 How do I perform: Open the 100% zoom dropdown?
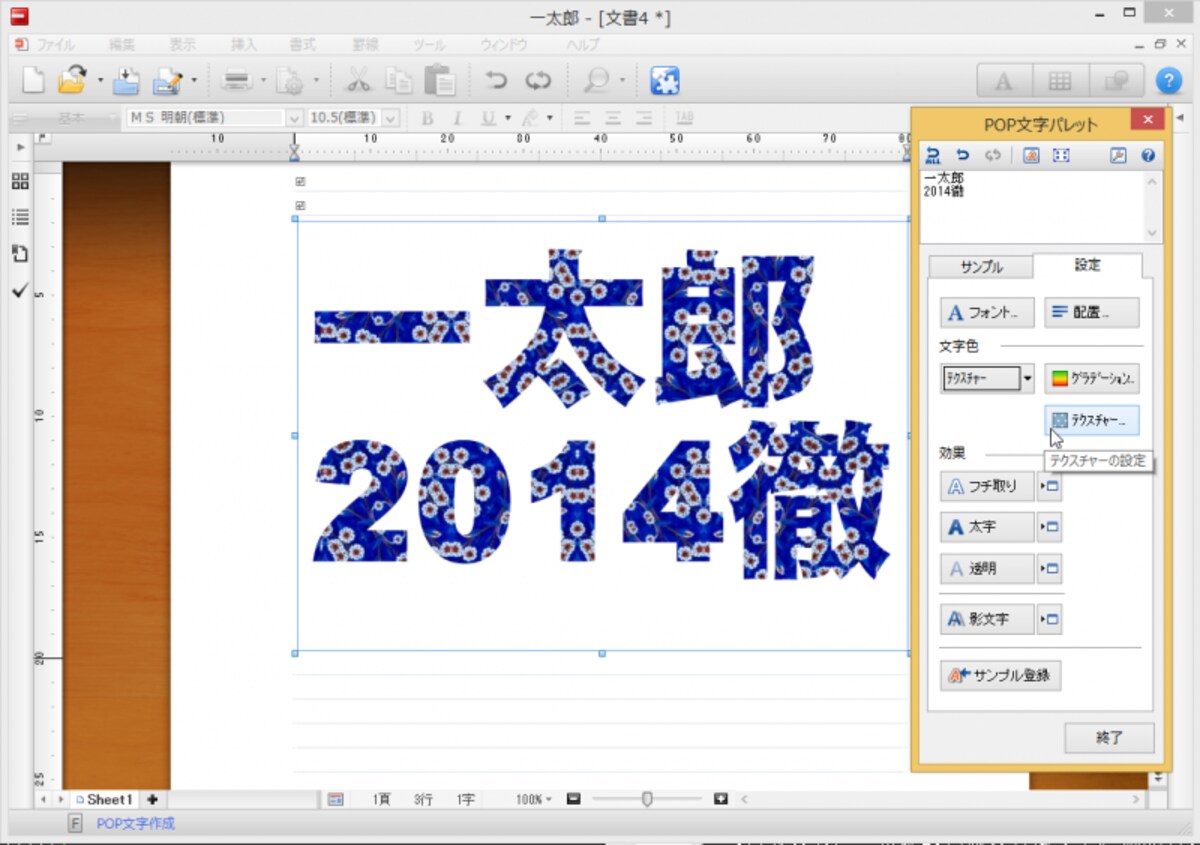click(x=534, y=800)
